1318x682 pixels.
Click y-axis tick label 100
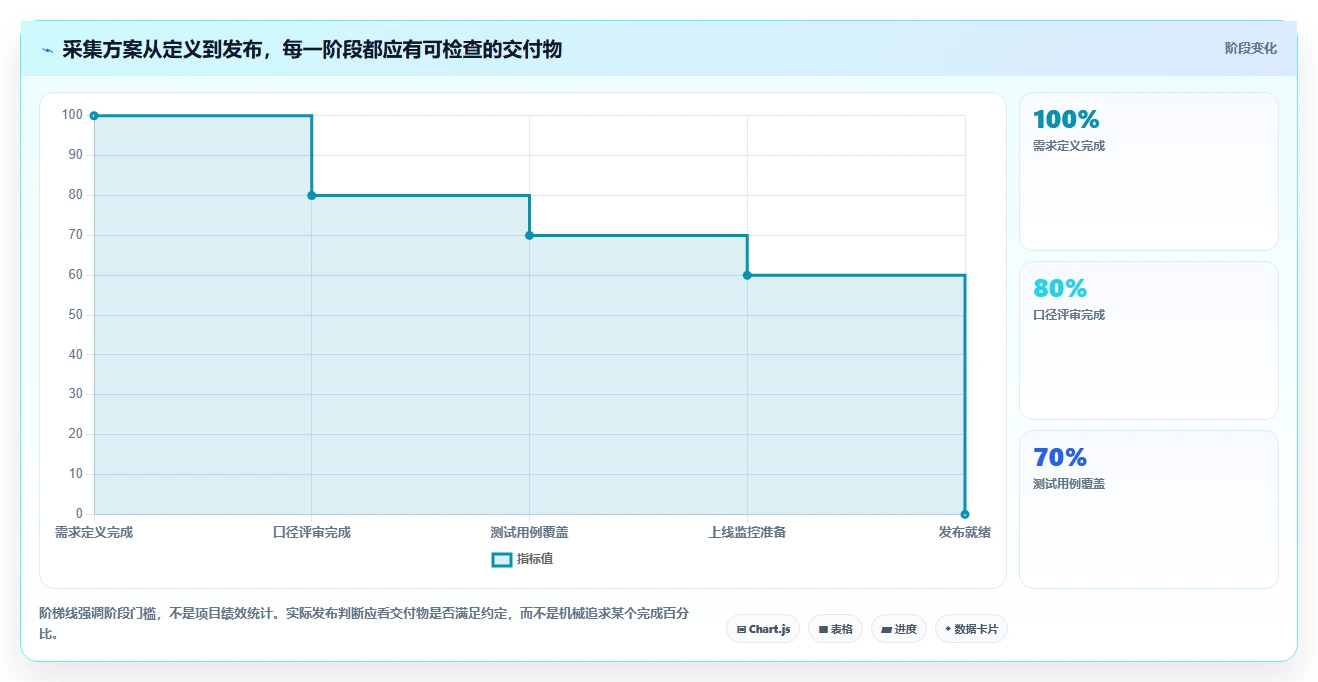coord(72,115)
